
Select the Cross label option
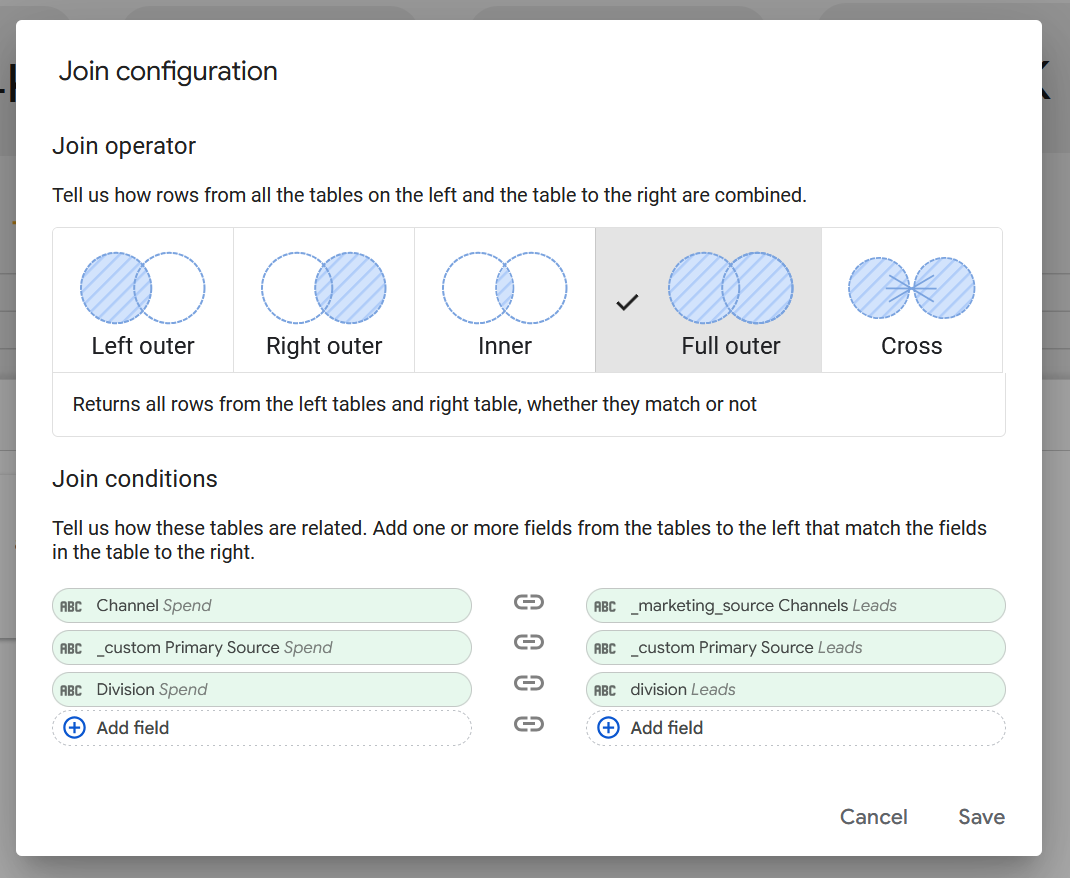(x=911, y=346)
